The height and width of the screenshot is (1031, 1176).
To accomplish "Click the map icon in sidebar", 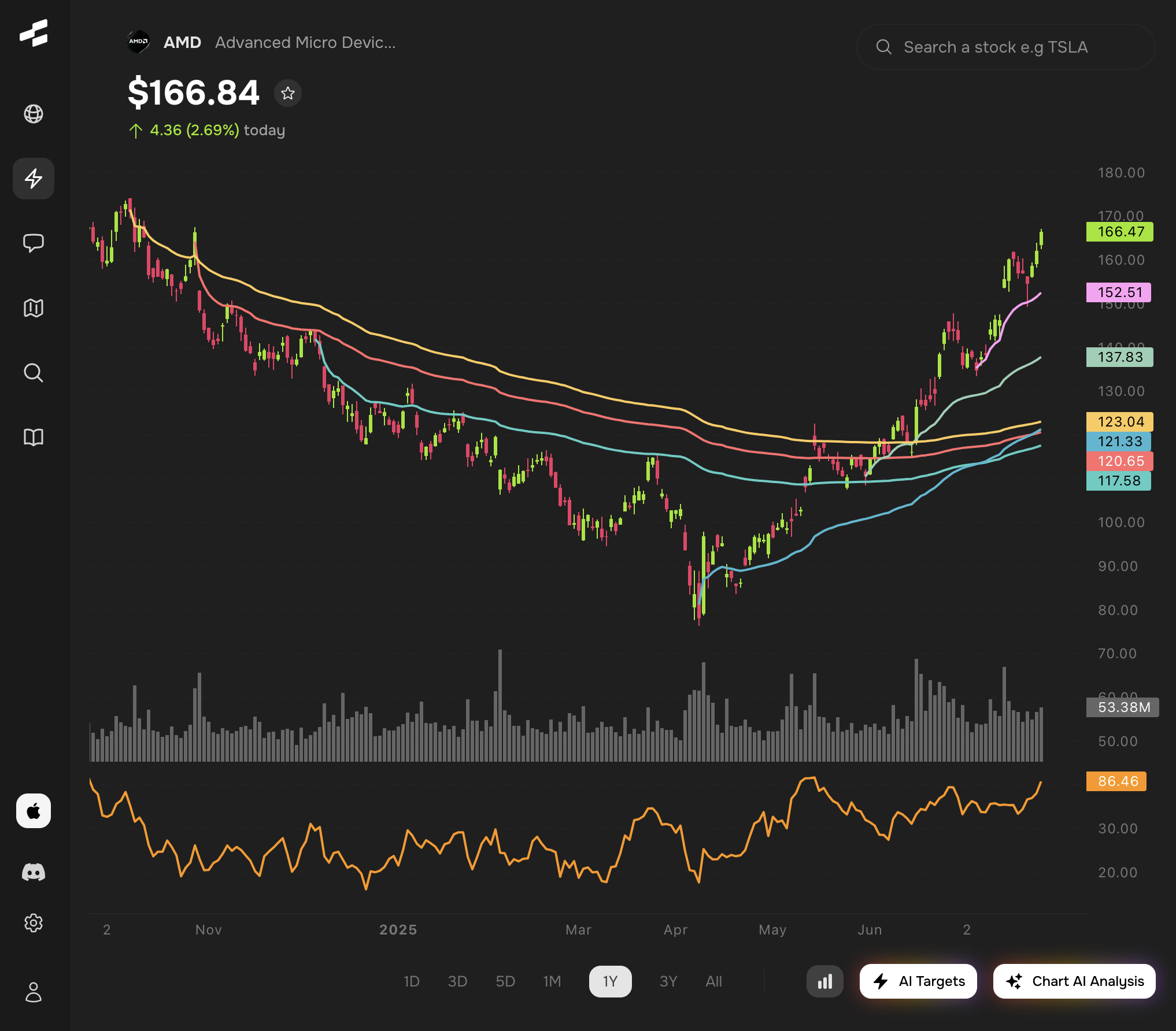I will [34, 308].
